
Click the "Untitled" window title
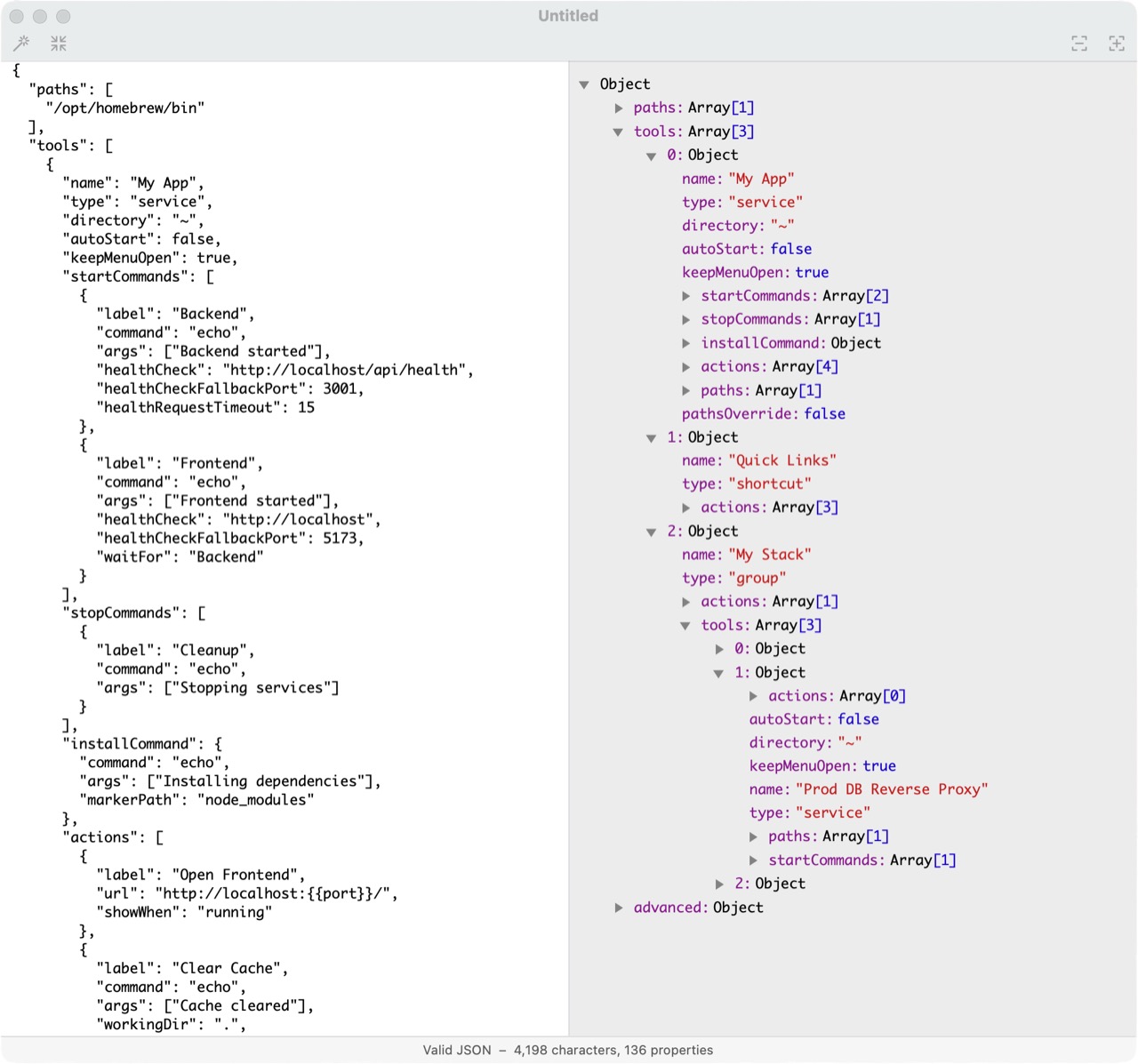tap(568, 16)
